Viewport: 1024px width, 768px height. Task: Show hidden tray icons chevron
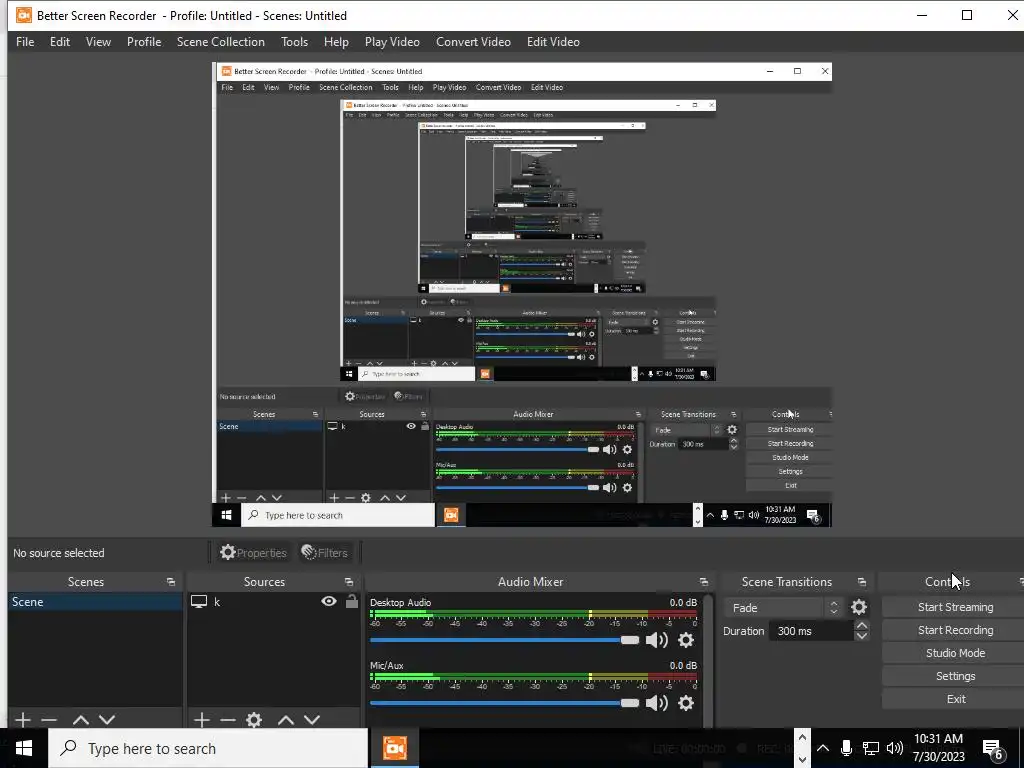[823, 748]
